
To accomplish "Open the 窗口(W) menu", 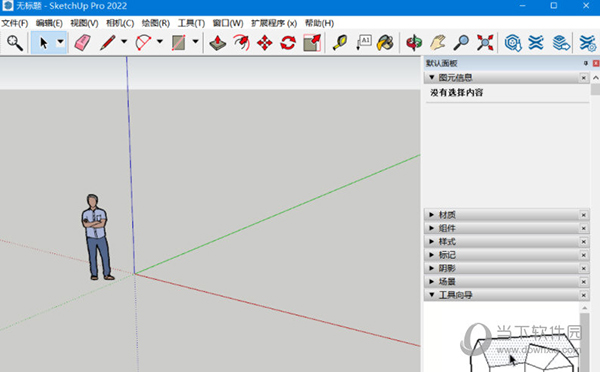I will coord(228,23).
